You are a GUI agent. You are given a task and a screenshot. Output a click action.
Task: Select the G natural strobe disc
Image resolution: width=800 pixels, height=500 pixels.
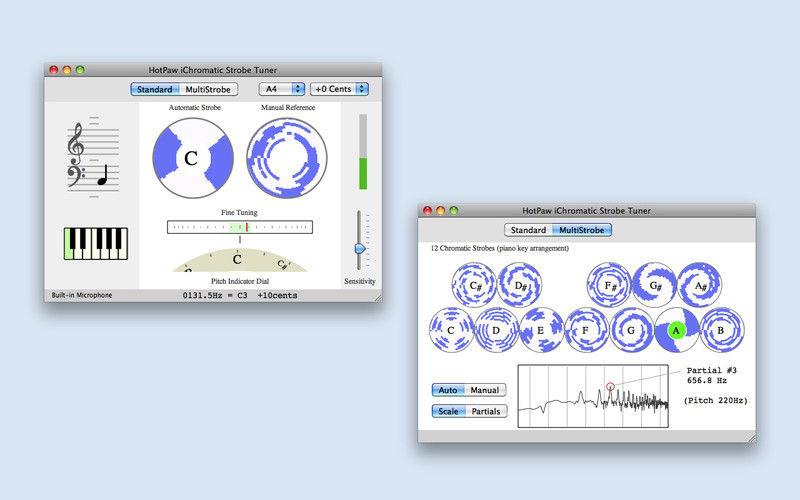tap(632, 330)
